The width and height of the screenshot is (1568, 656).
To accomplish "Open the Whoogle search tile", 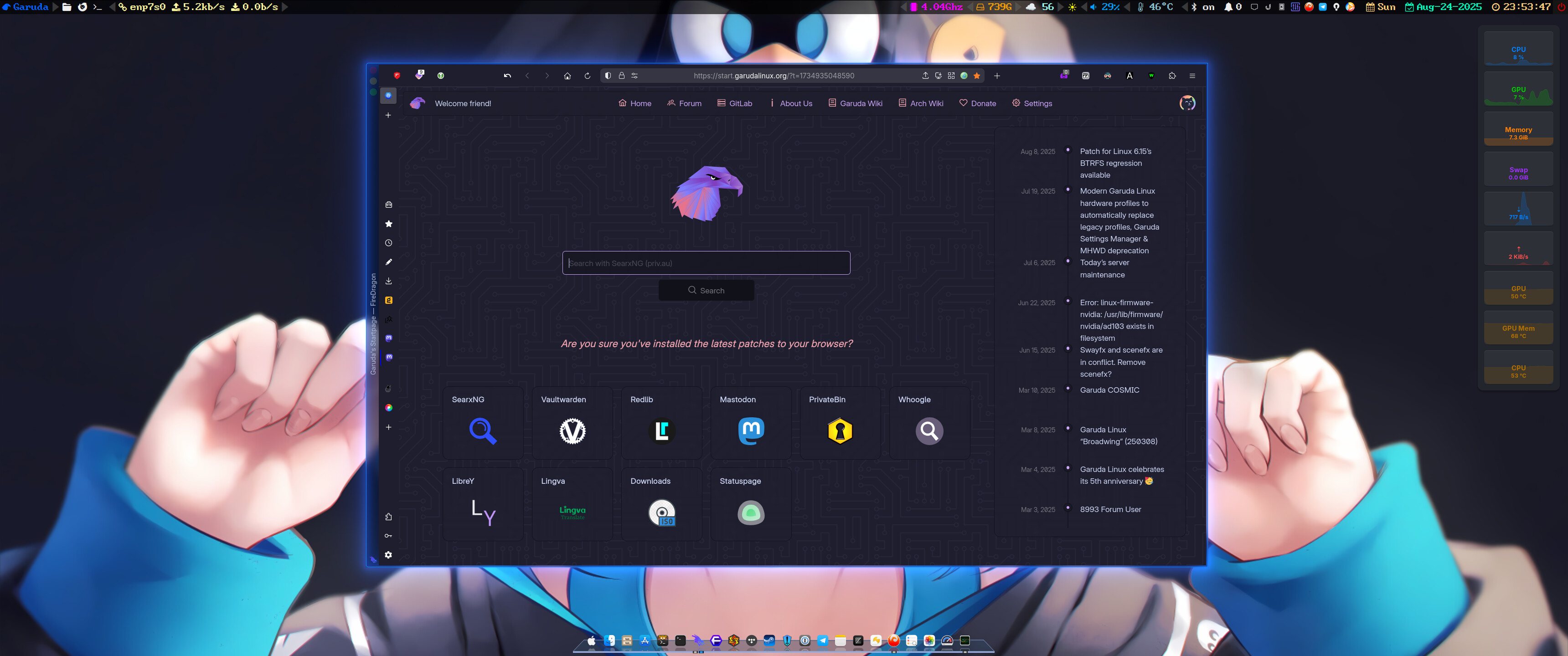I will 929,423.
